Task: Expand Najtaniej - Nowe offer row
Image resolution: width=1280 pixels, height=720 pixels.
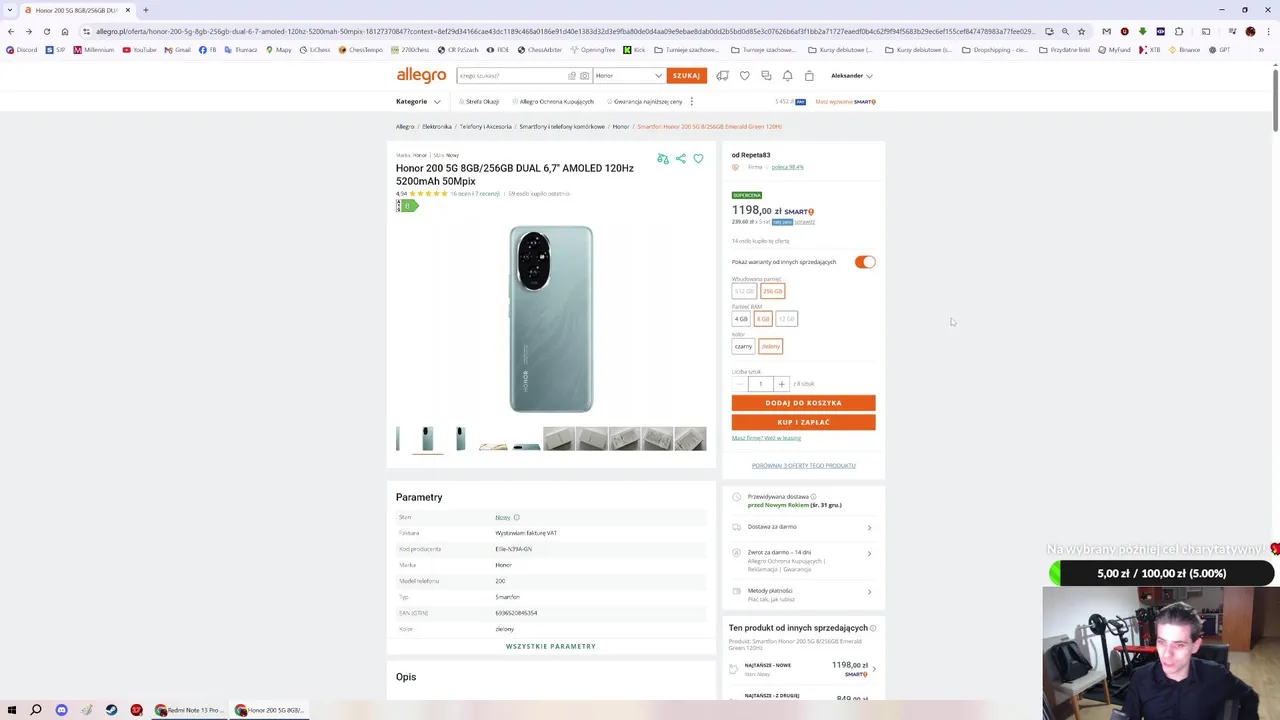Action: [803, 669]
